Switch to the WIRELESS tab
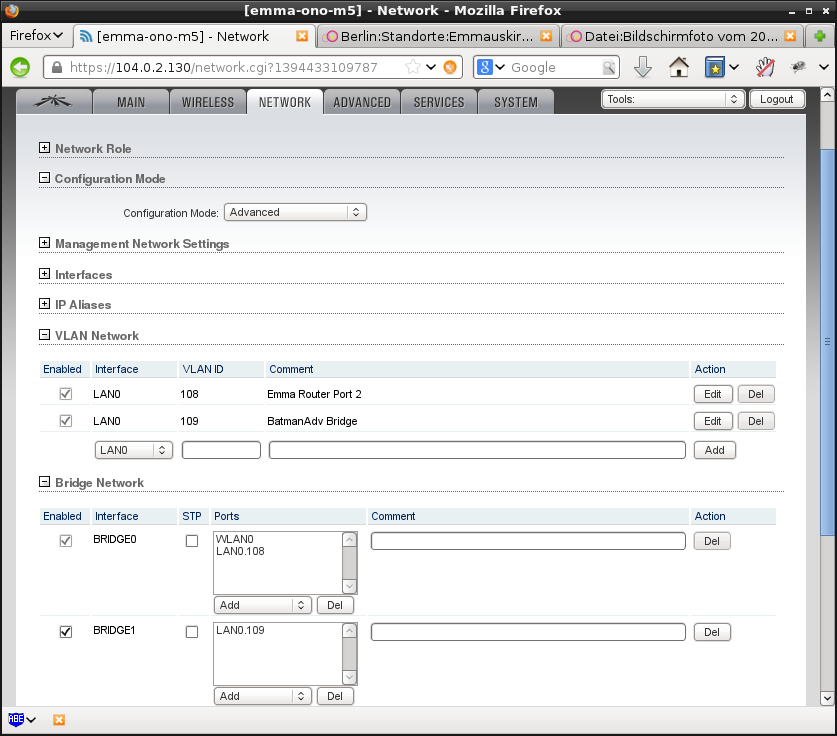The image size is (837, 736). (x=208, y=102)
